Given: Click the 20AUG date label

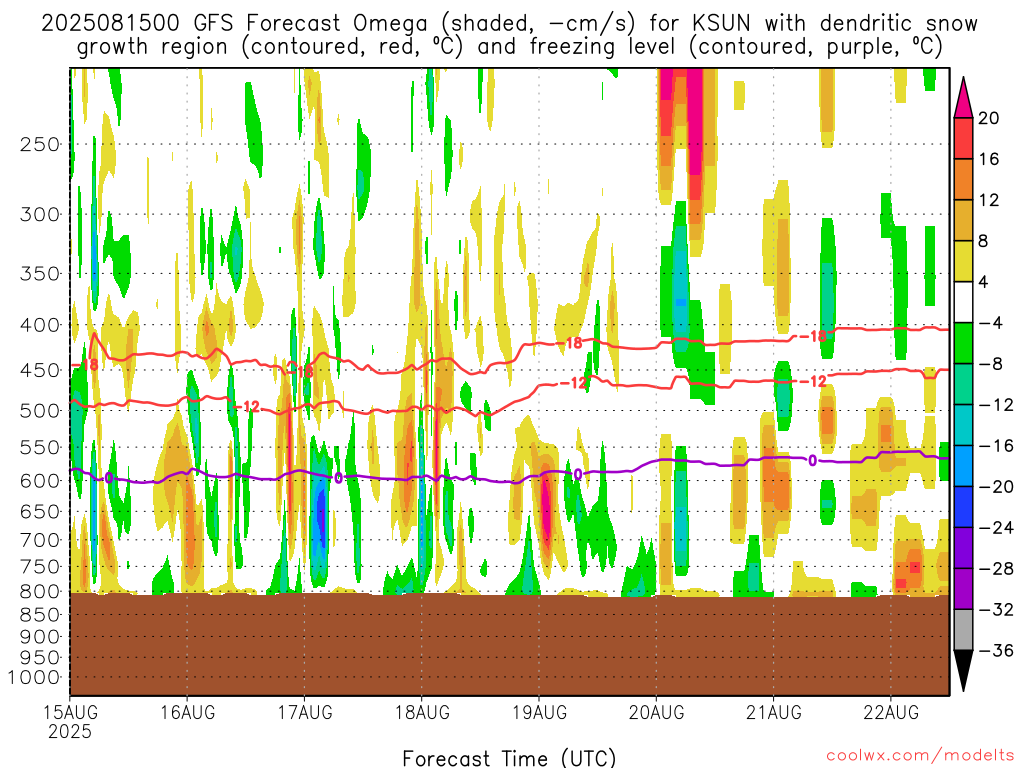Looking at the screenshot, I should (x=656, y=712).
